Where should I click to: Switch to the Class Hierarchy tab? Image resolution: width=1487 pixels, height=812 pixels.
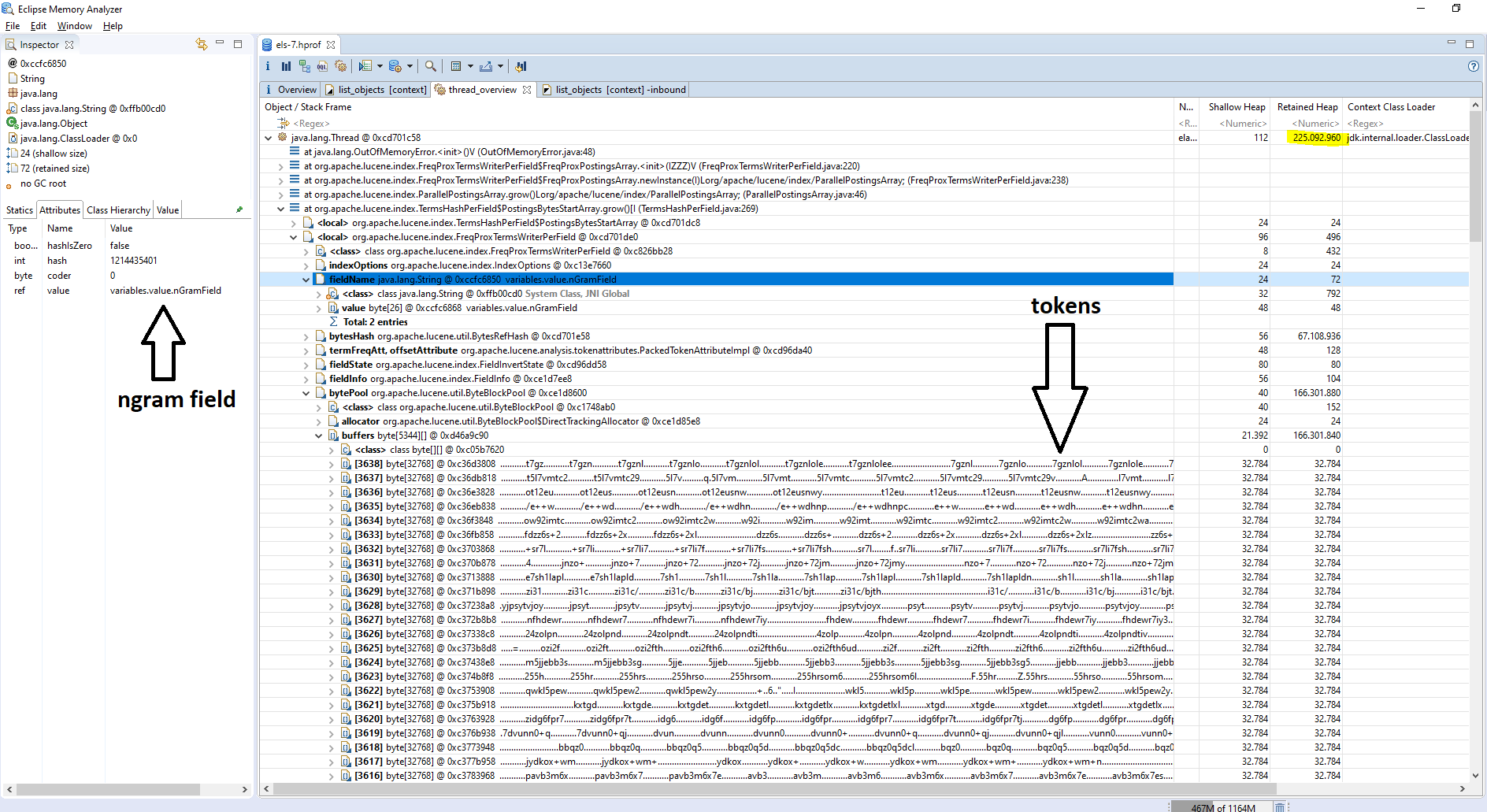pyautogui.click(x=118, y=210)
